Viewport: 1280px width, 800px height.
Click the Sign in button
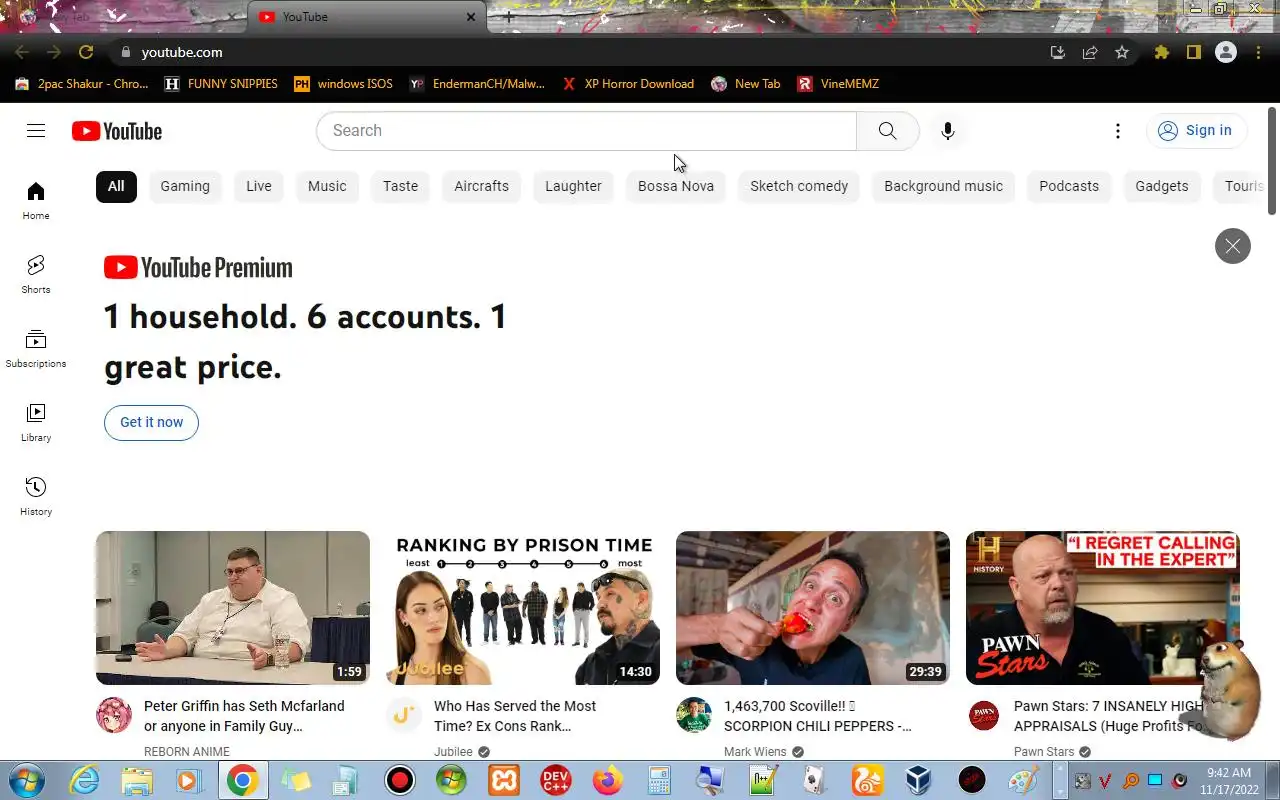pyautogui.click(x=1195, y=130)
